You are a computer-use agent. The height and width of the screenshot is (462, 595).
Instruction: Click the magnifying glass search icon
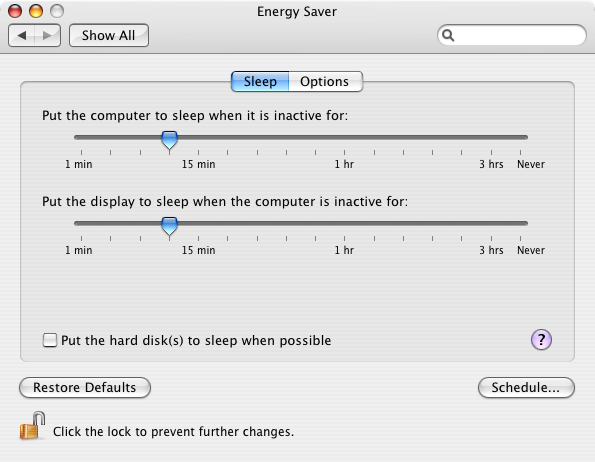point(448,35)
